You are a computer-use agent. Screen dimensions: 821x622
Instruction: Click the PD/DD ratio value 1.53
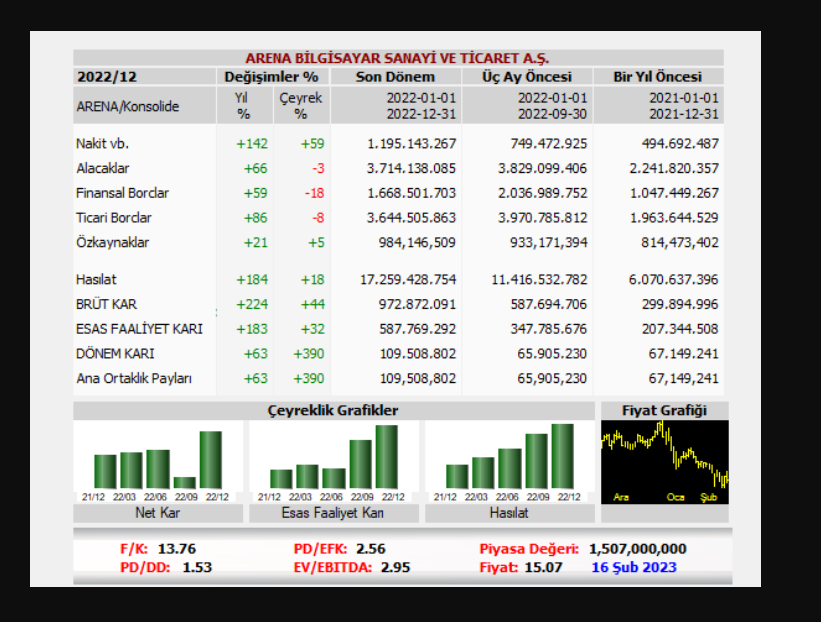pos(197,567)
